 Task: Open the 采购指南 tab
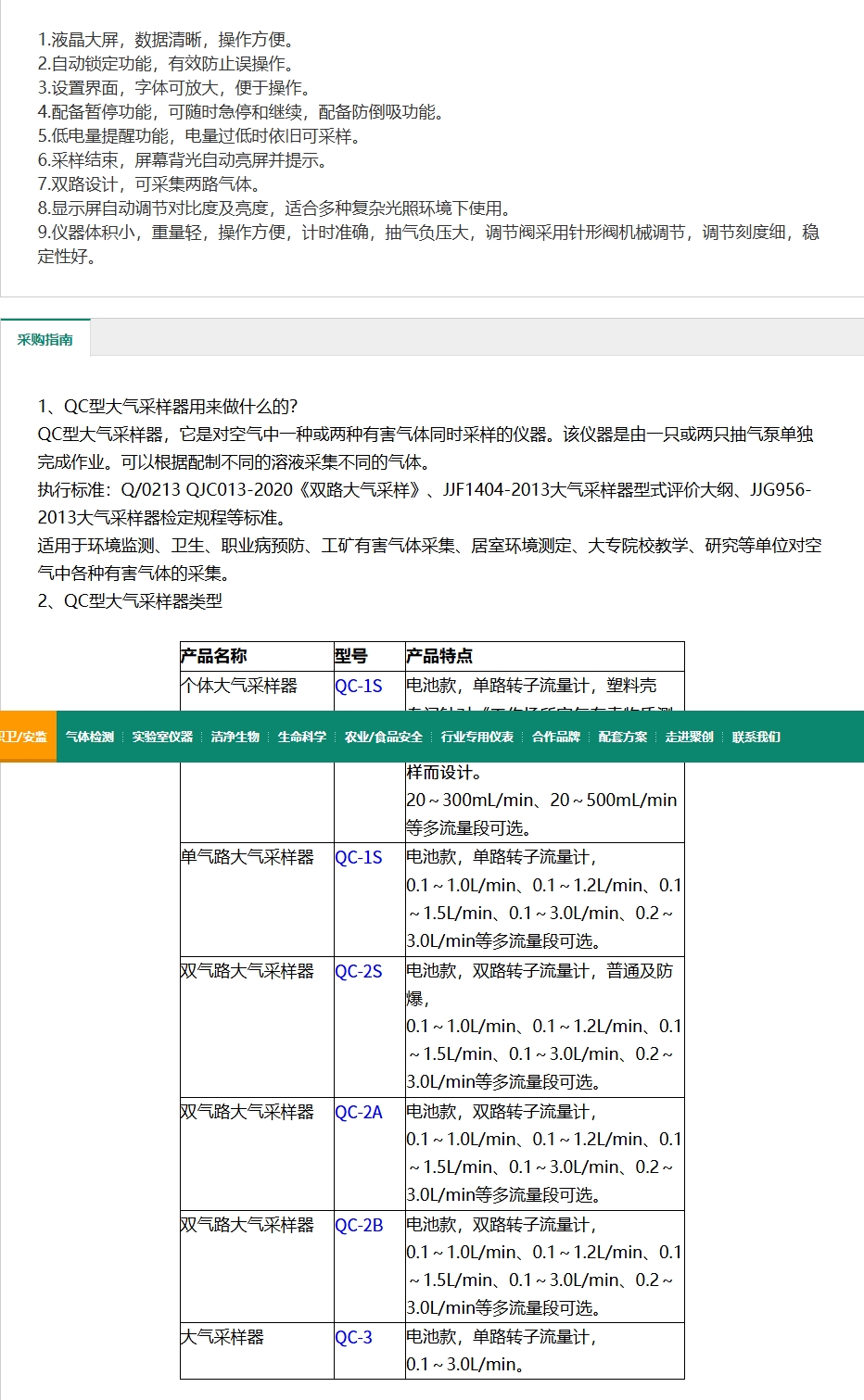[x=45, y=339]
